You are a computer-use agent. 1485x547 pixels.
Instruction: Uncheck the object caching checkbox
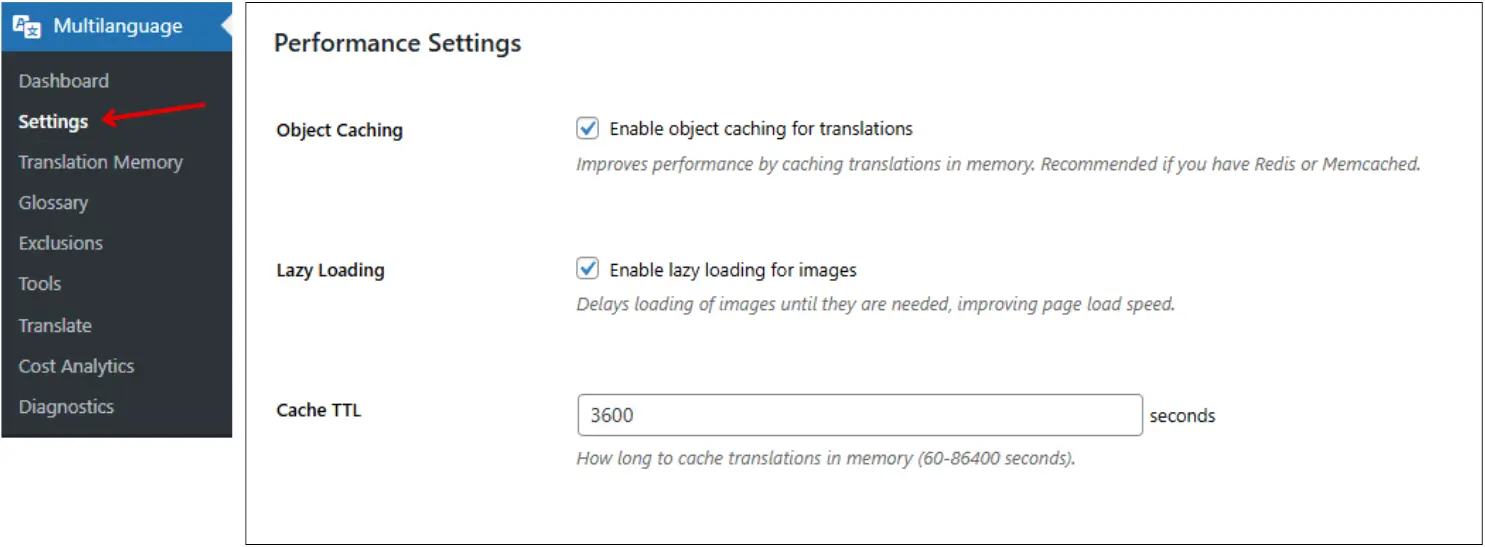pyautogui.click(x=587, y=128)
